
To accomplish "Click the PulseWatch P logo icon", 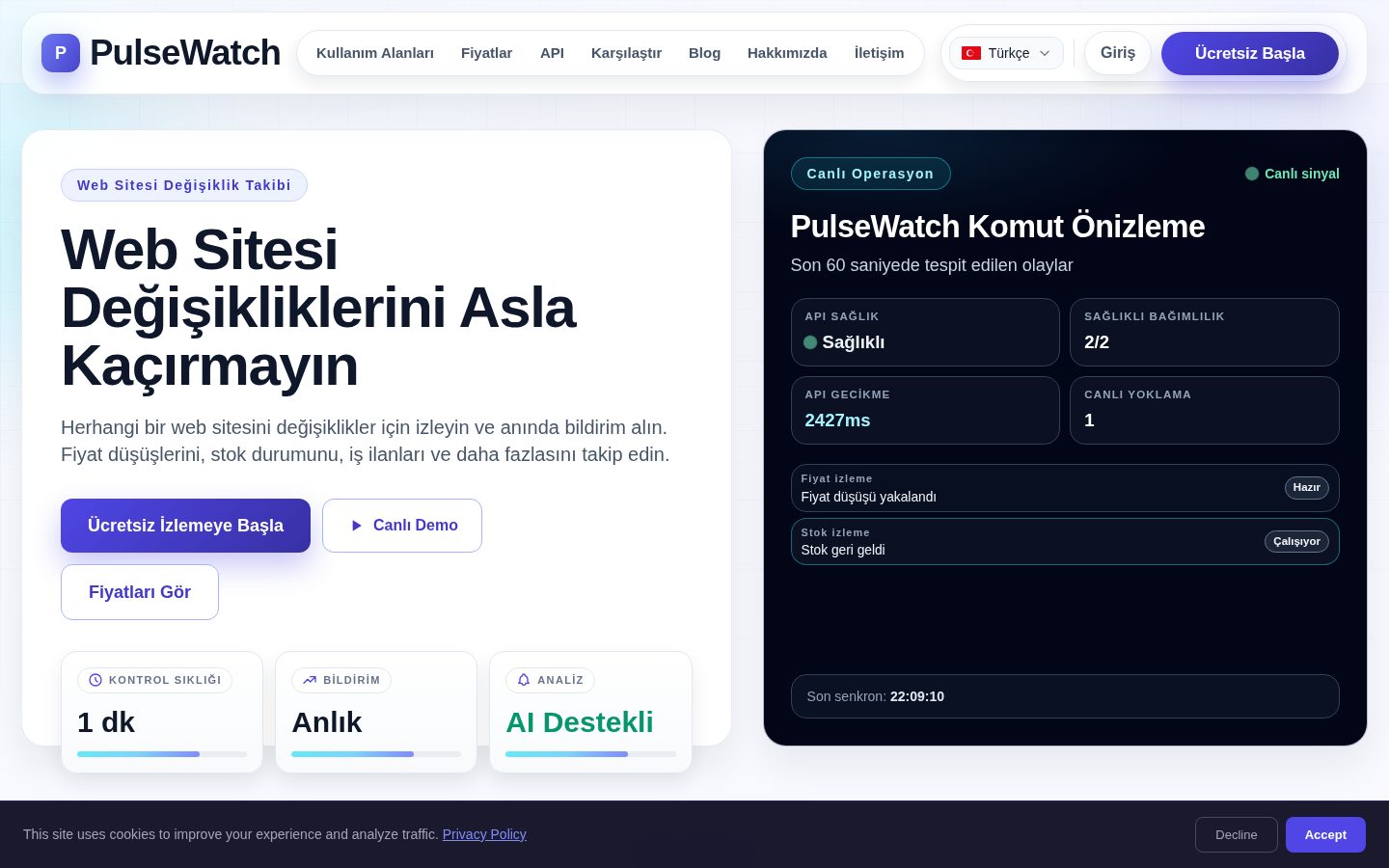I will 61,53.
